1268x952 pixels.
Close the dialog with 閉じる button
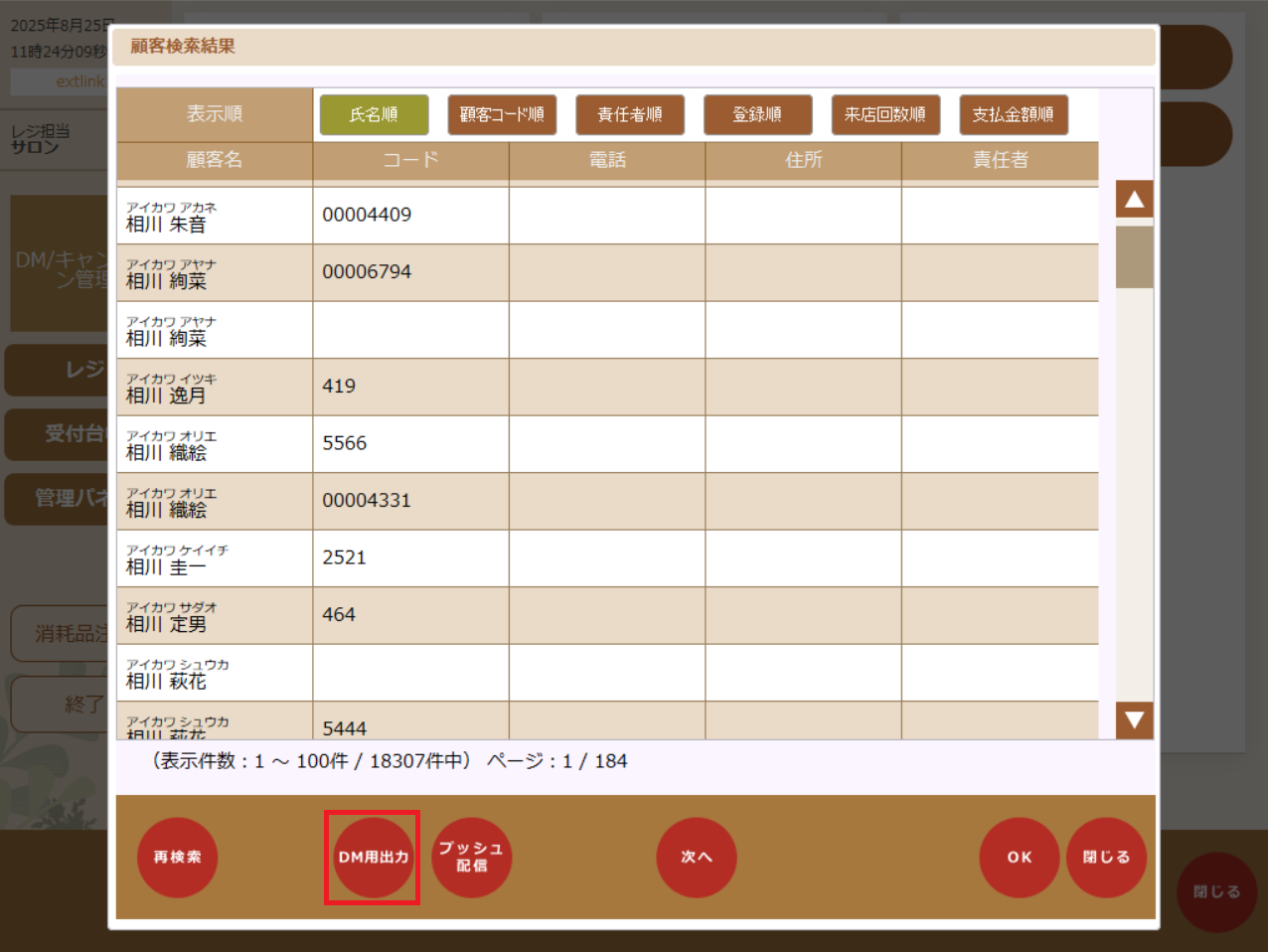[x=1106, y=857]
